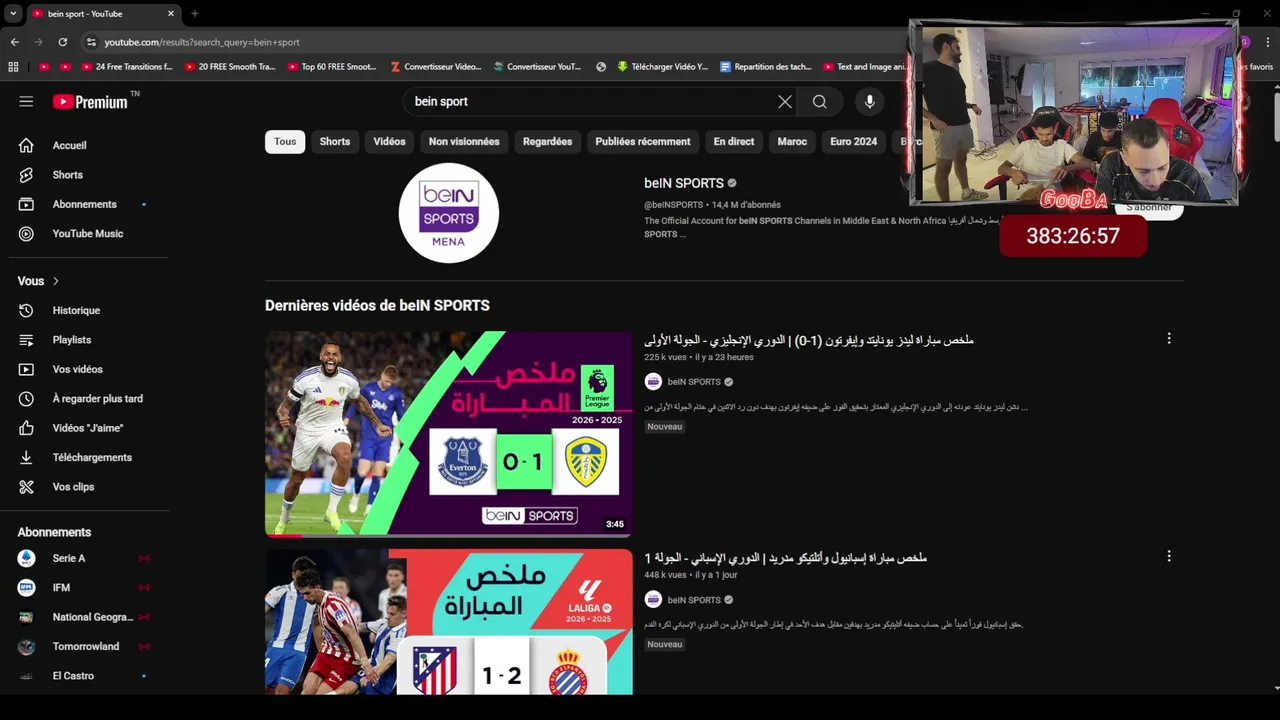
Task: Click the browser back arrow
Action: pyautogui.click(x=14, y=42)
